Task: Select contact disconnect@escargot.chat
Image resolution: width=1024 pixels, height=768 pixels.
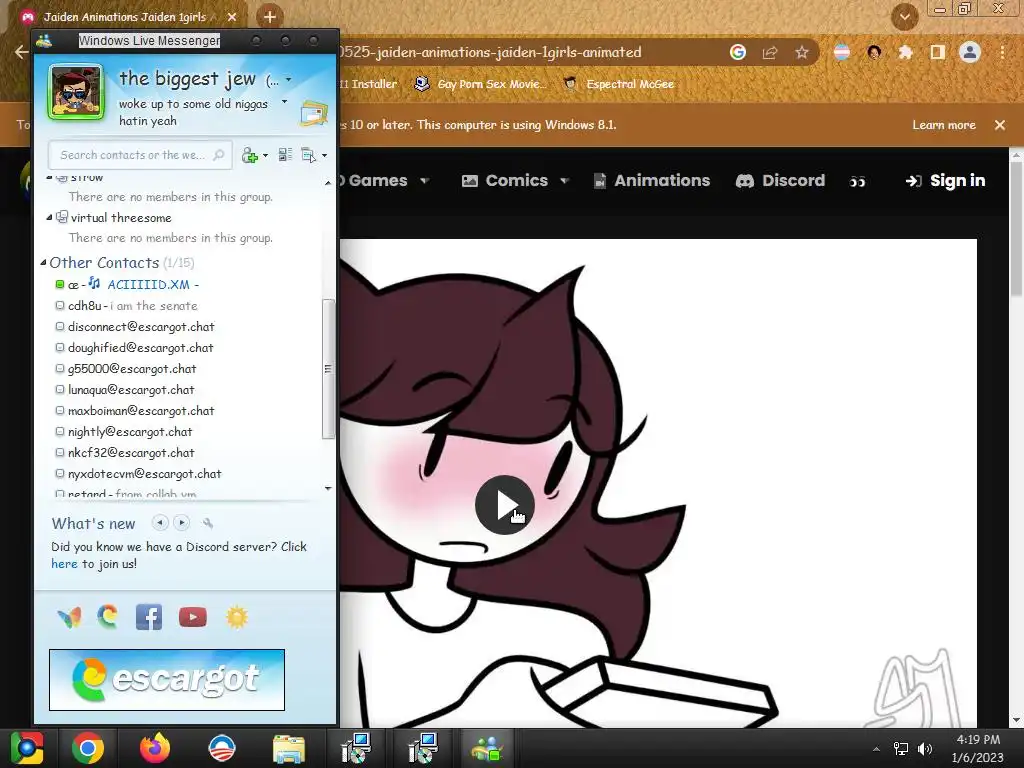Action: [135, 327]
